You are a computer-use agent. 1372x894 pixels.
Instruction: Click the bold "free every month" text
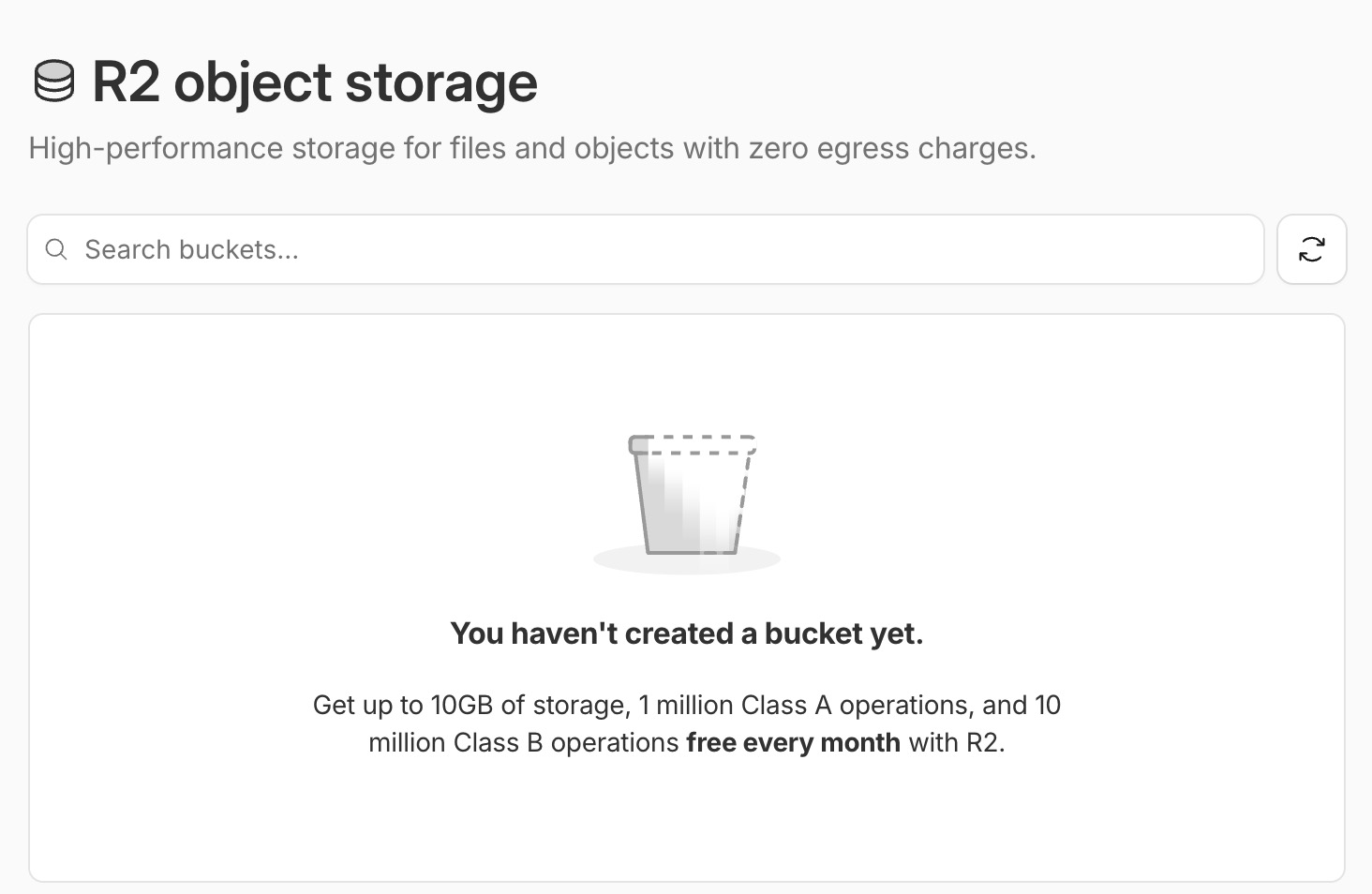tap(793, 742)
